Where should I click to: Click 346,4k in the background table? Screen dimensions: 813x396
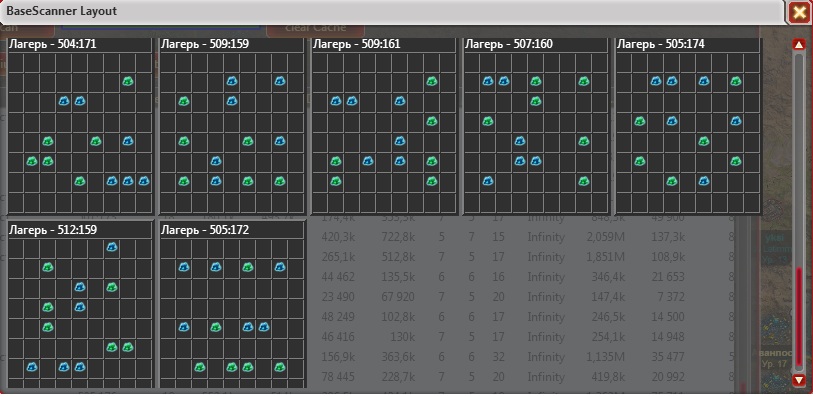point(608,277)
